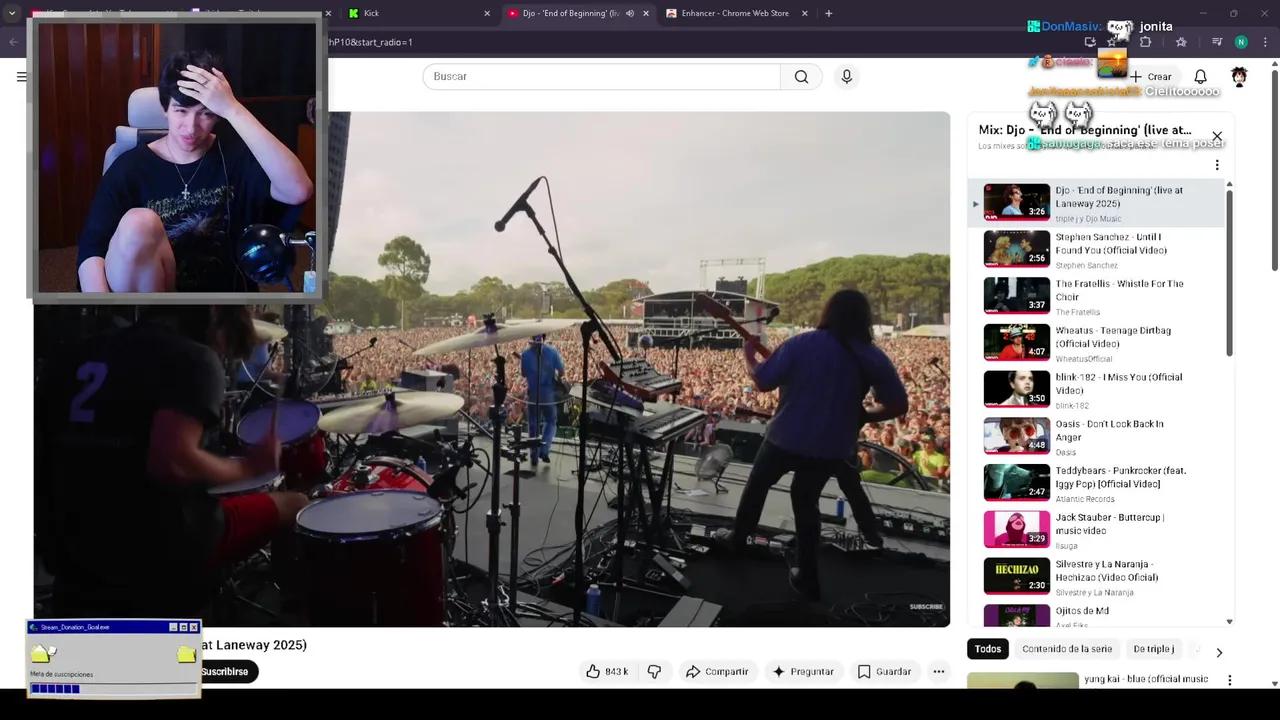1280x720 pixels.
Task: Open the tab search dropdown in Chrome
Action: 12,13
